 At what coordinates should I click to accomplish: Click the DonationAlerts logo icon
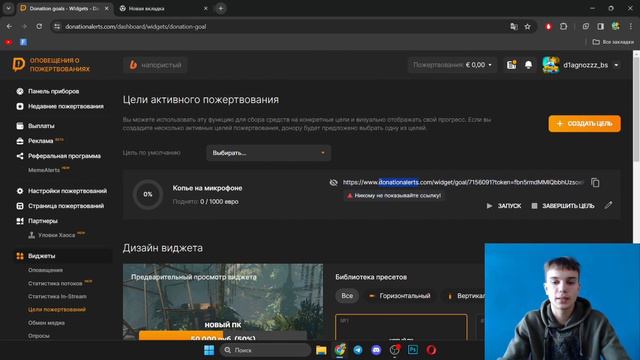18,64
